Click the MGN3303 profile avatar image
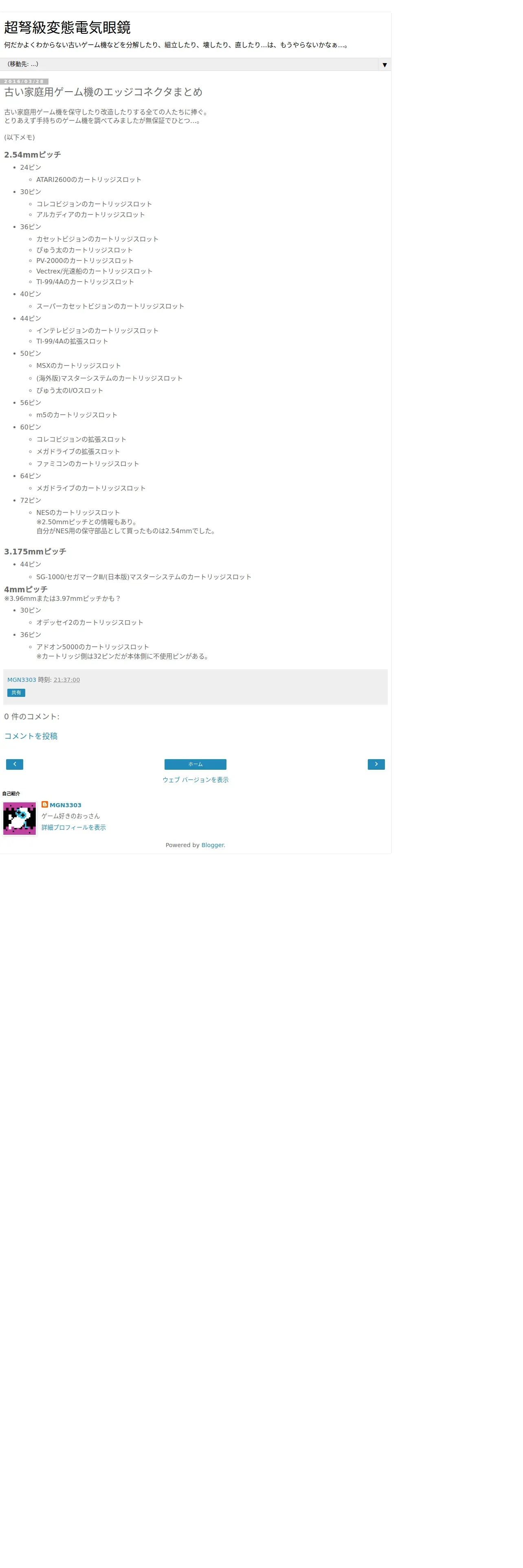523x1568 pixels. pos(20,818)
